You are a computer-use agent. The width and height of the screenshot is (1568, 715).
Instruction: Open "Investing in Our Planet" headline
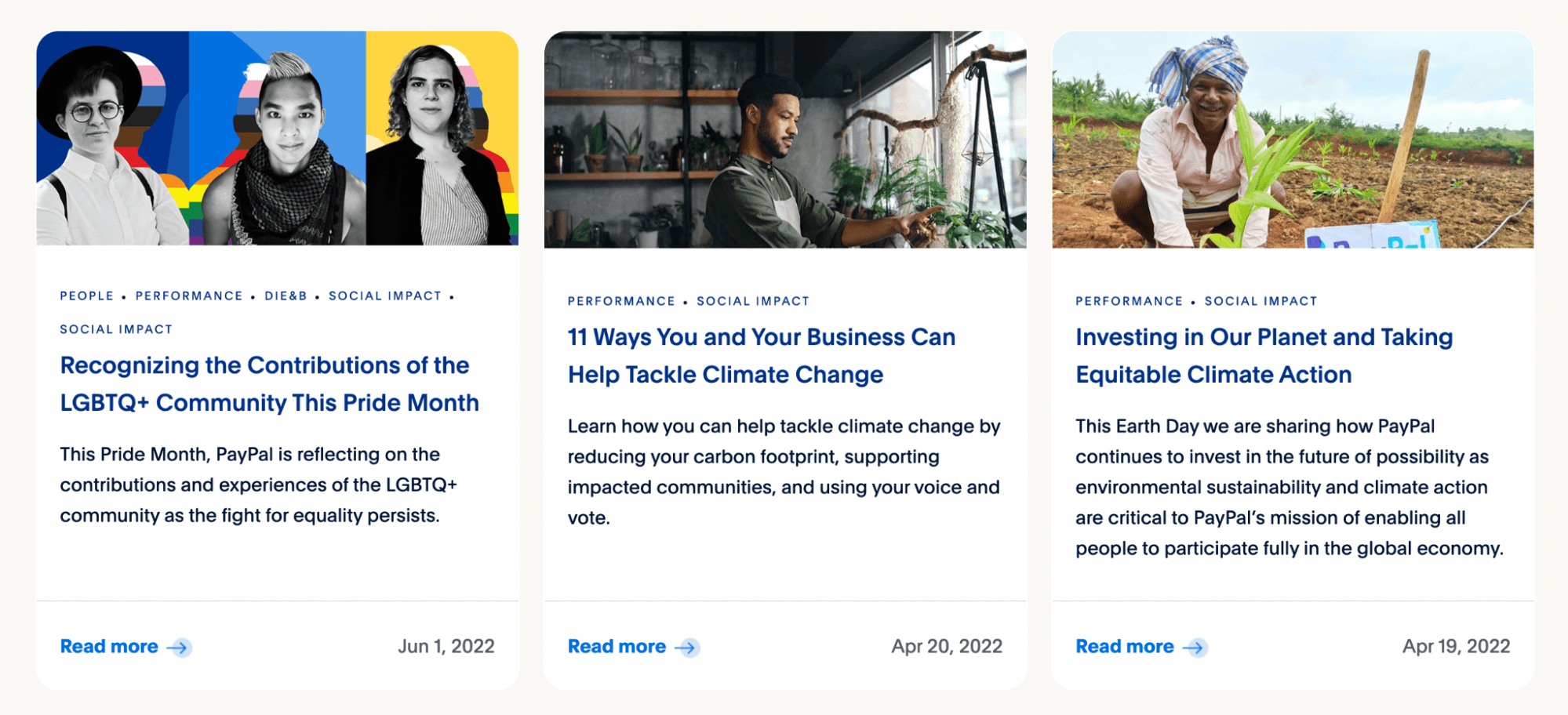point(1264,356)
